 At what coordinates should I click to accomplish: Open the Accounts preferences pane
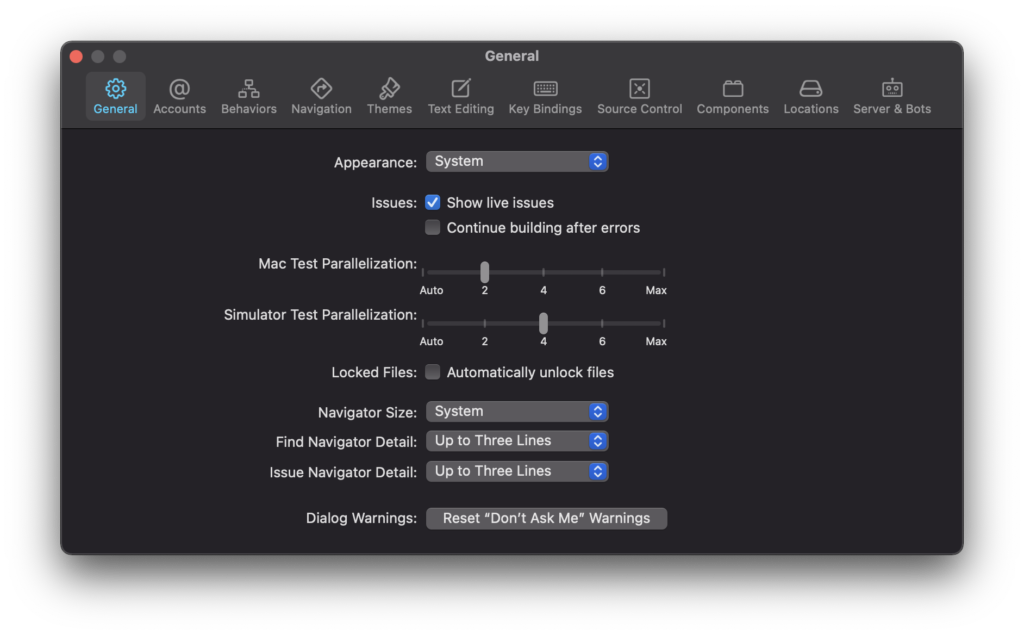180,97
